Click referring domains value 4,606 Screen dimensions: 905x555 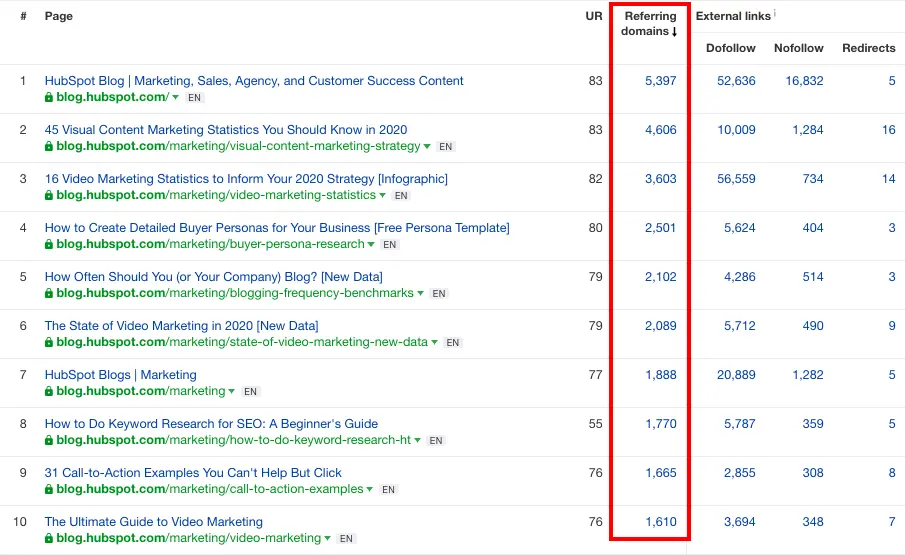tap(660, 130)
